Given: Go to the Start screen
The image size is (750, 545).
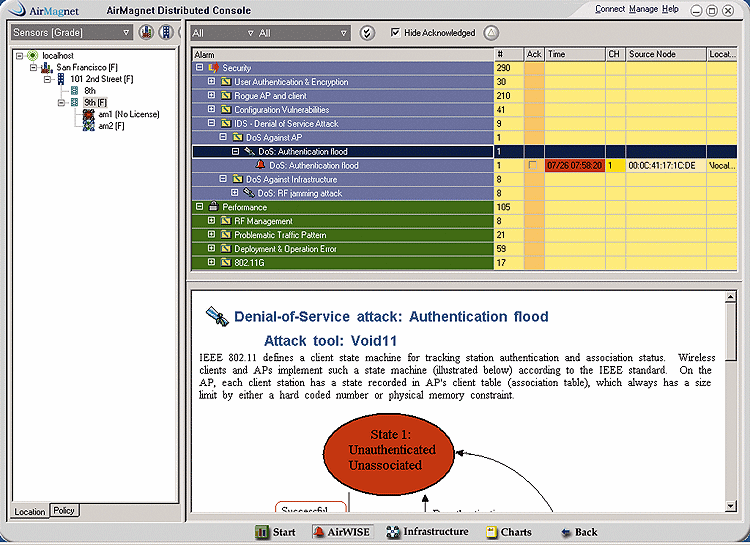Looking at the screenshot, I should 275,532.
